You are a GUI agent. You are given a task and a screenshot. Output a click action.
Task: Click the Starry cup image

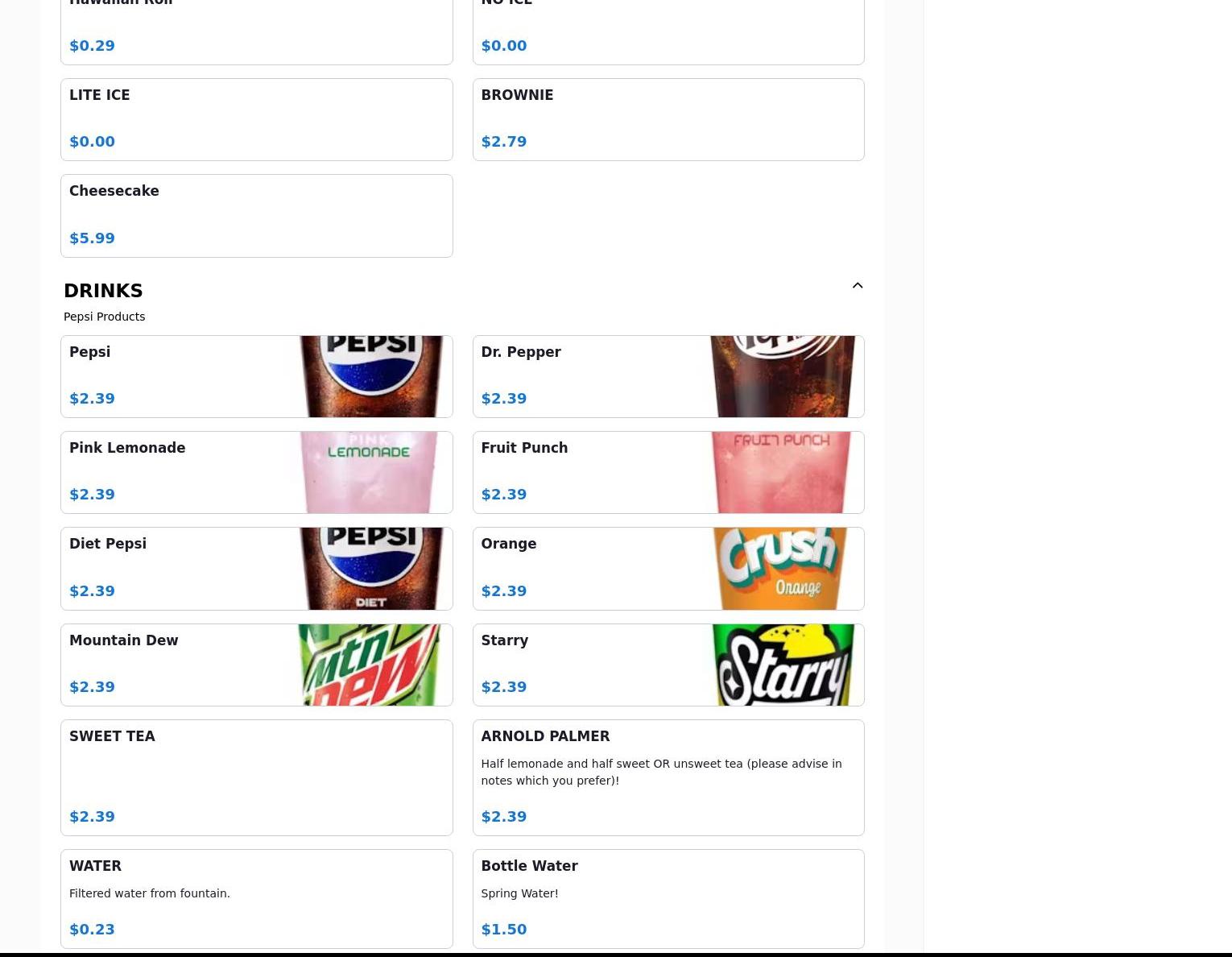click(782, 665)
